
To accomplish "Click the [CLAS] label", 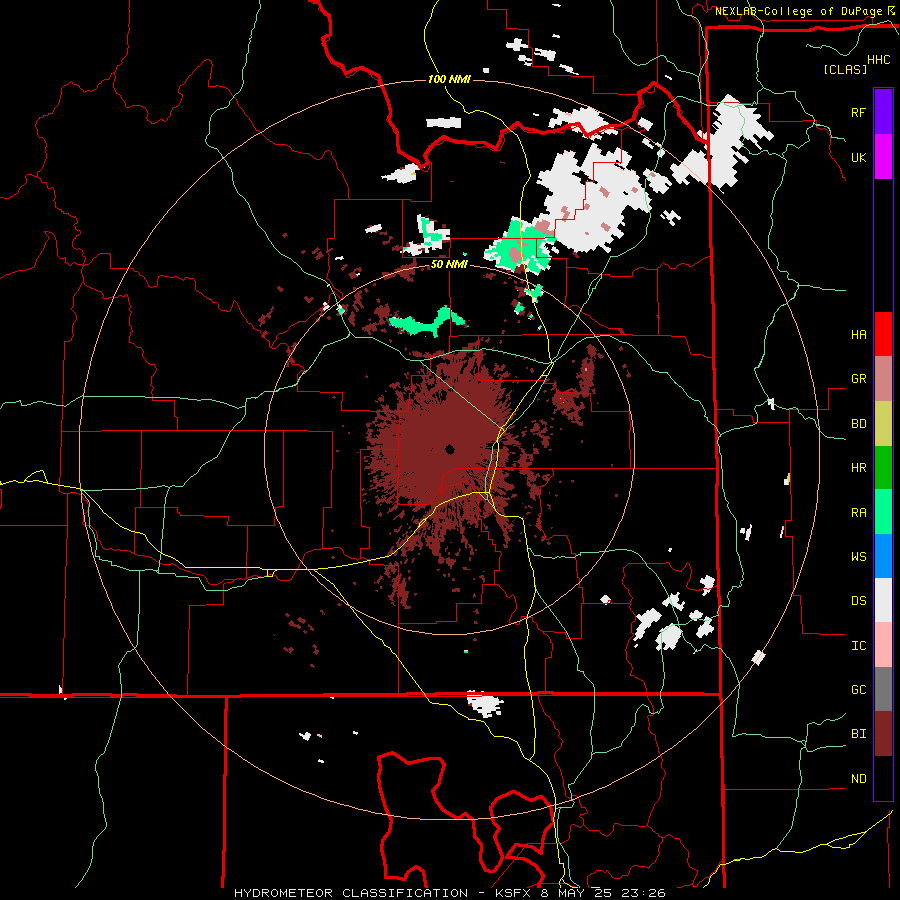I will (x=845, y=69).
